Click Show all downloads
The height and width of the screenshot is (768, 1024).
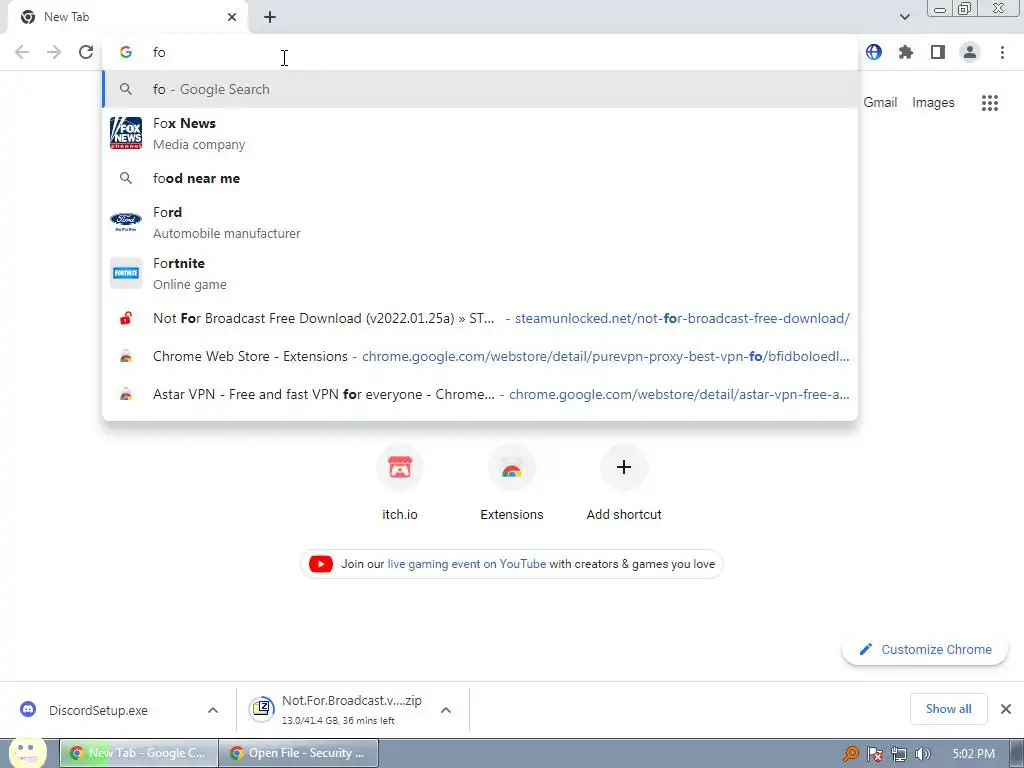(x=948, y=709)
